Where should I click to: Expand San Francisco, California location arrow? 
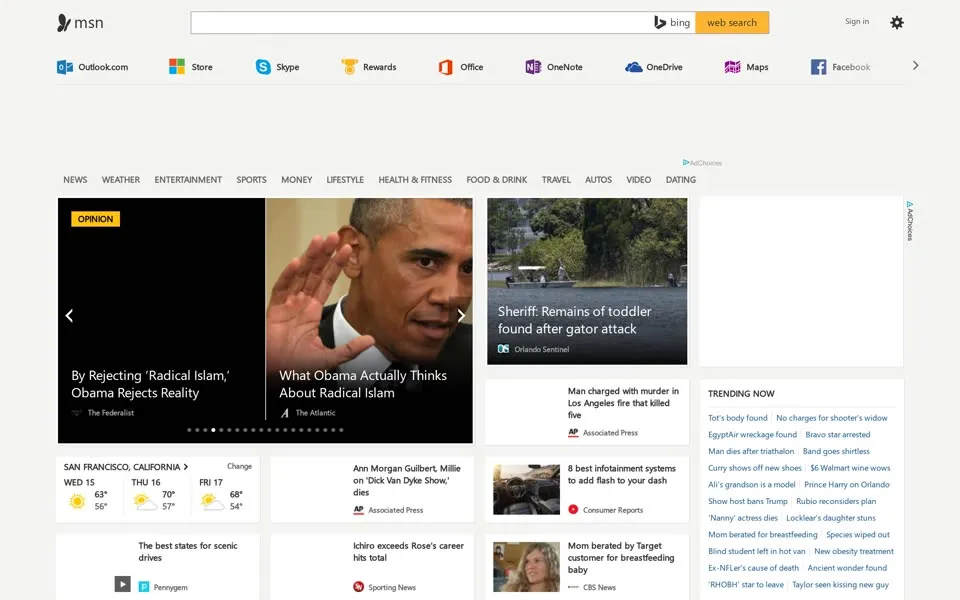coord(186,467)
